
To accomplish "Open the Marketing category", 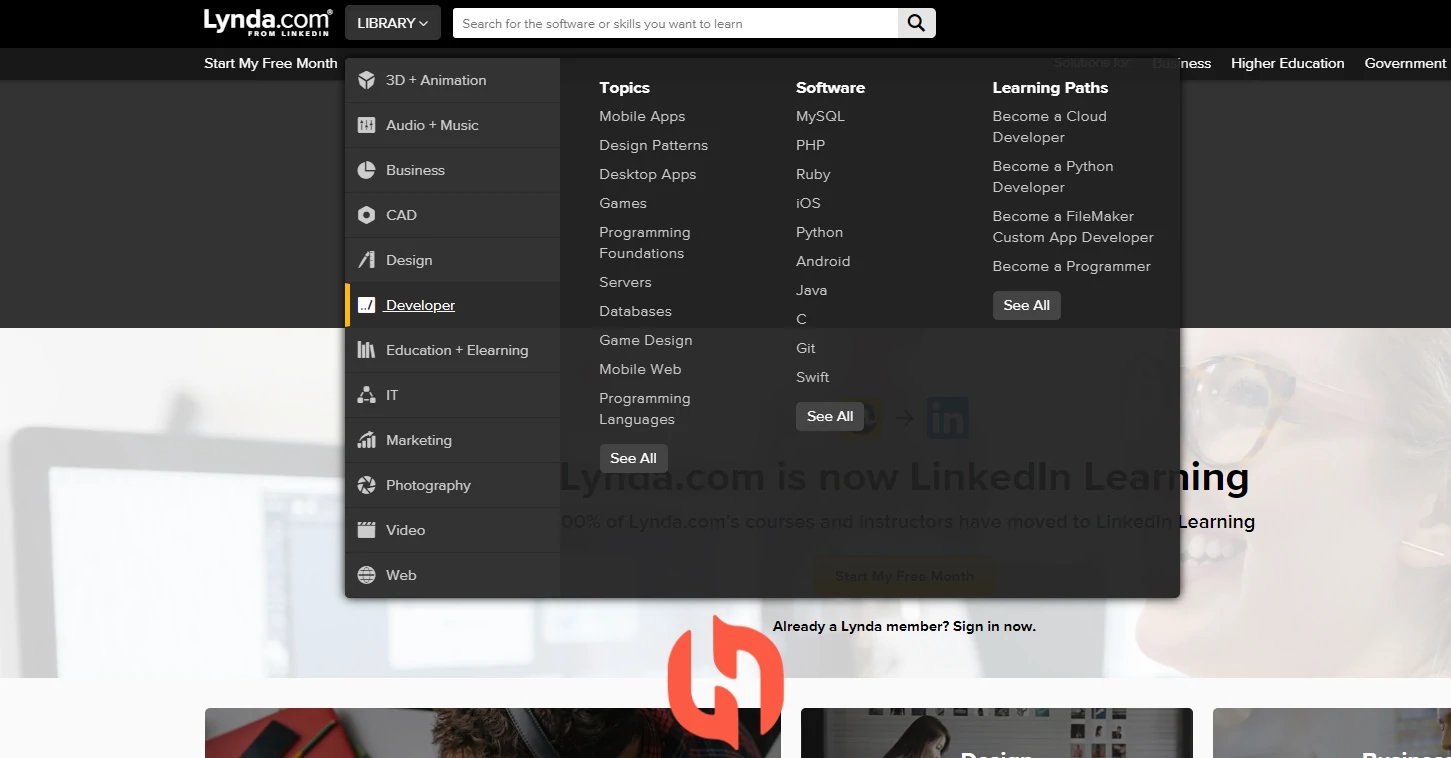I will 452,440.
